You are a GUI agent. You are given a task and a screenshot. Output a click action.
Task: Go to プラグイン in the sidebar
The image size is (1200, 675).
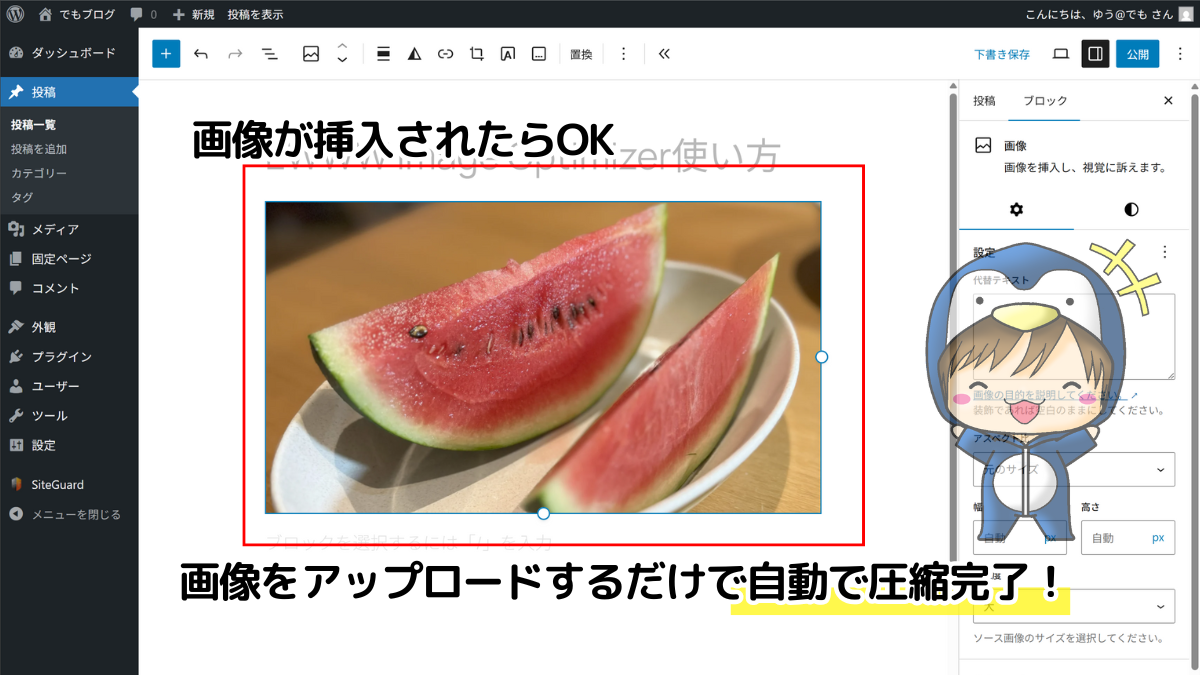click(69, 356)
